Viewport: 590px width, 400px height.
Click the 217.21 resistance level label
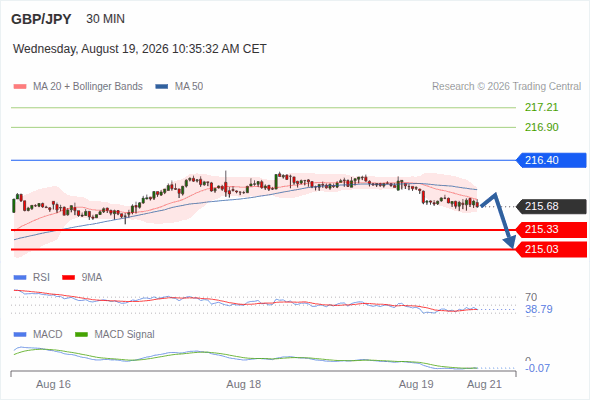[541, 108]
